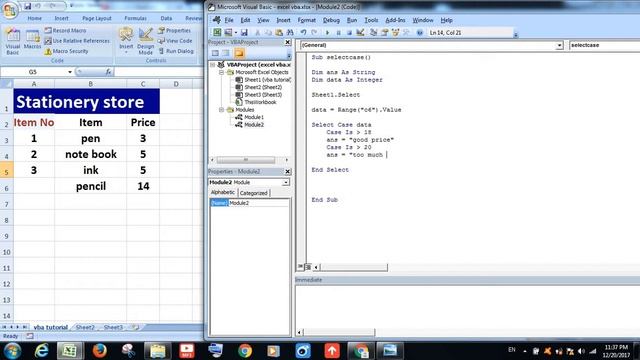Open the Name Box dropdown in Excel

[x=70, y=72]
